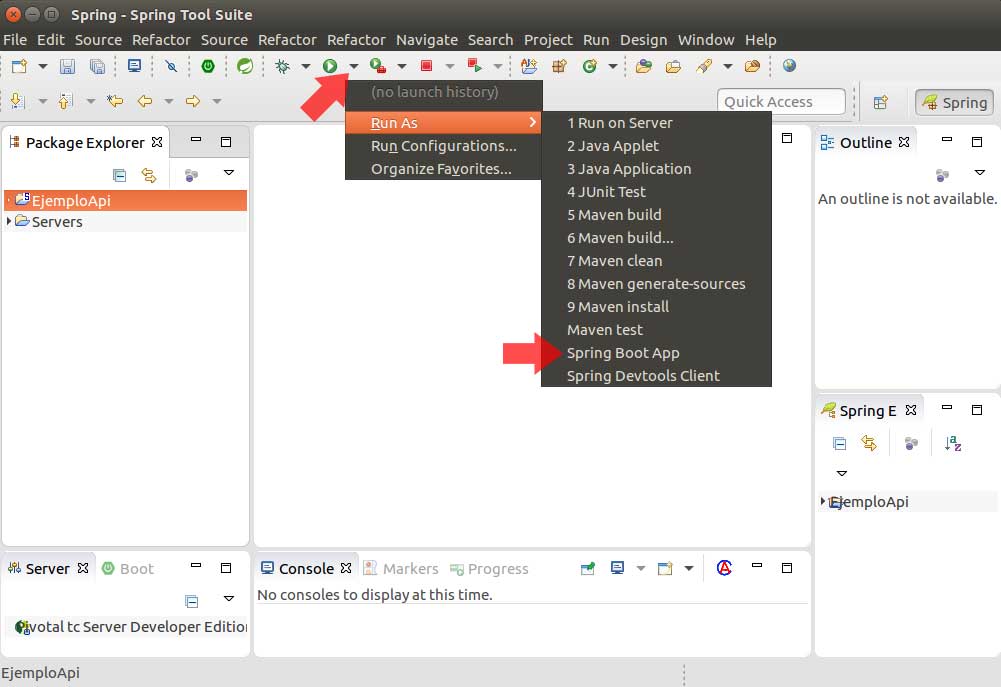Screen dimensions: 1001x687
Task: Minimize the Outline view panel
Action: [947, 139]
